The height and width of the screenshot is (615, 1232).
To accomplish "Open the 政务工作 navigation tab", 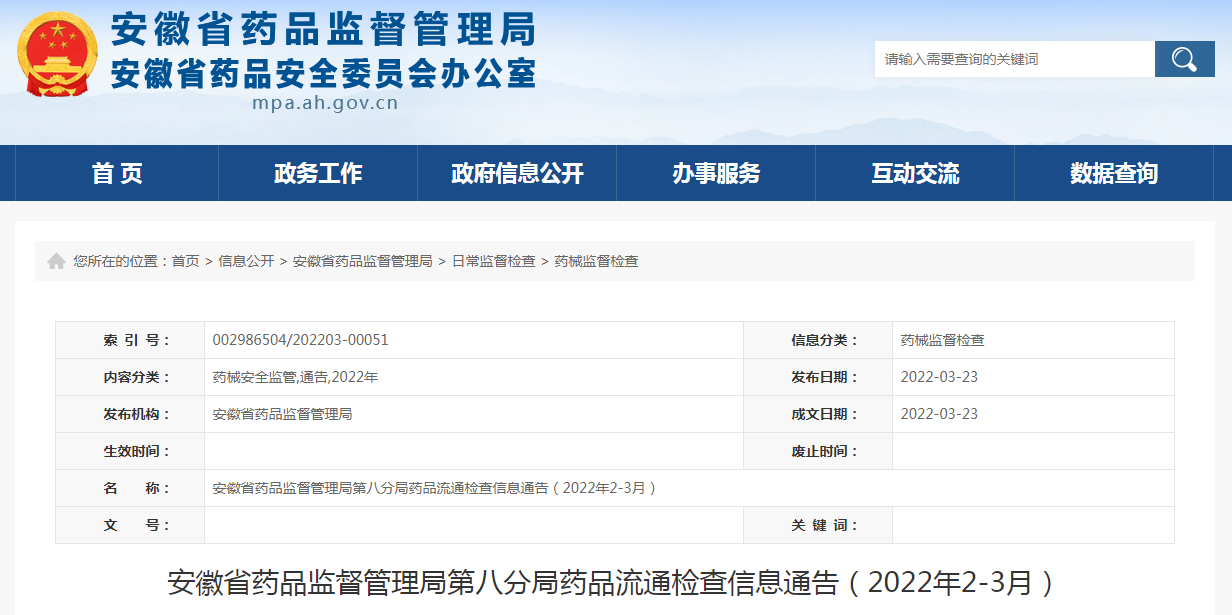I will pos(318,173).
